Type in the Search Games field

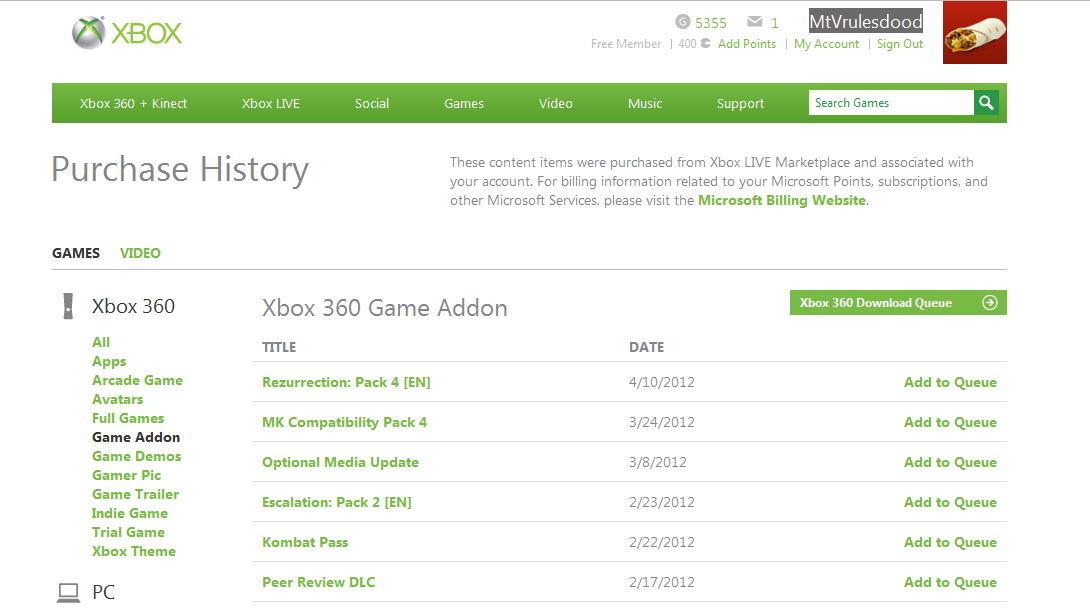click(890, 103)
